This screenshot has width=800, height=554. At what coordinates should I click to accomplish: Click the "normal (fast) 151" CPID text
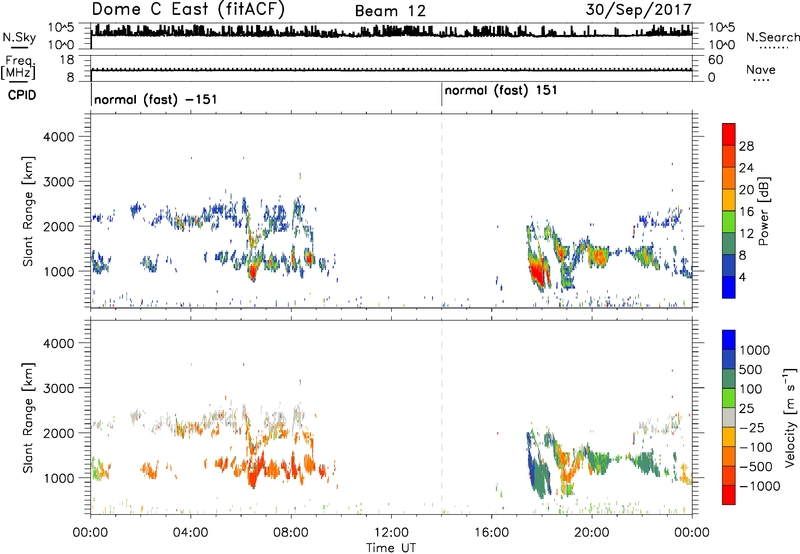pos(501,91)
